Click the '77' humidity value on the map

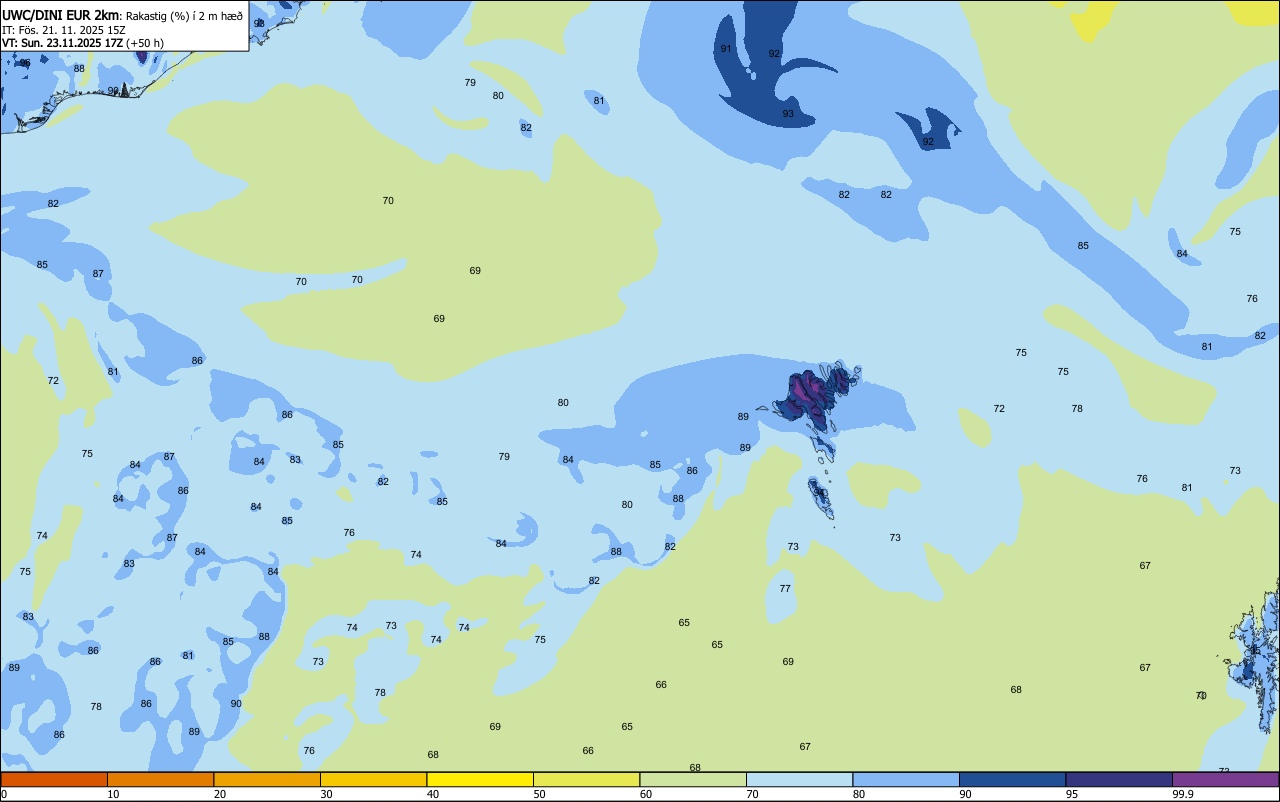click(785, 589)
